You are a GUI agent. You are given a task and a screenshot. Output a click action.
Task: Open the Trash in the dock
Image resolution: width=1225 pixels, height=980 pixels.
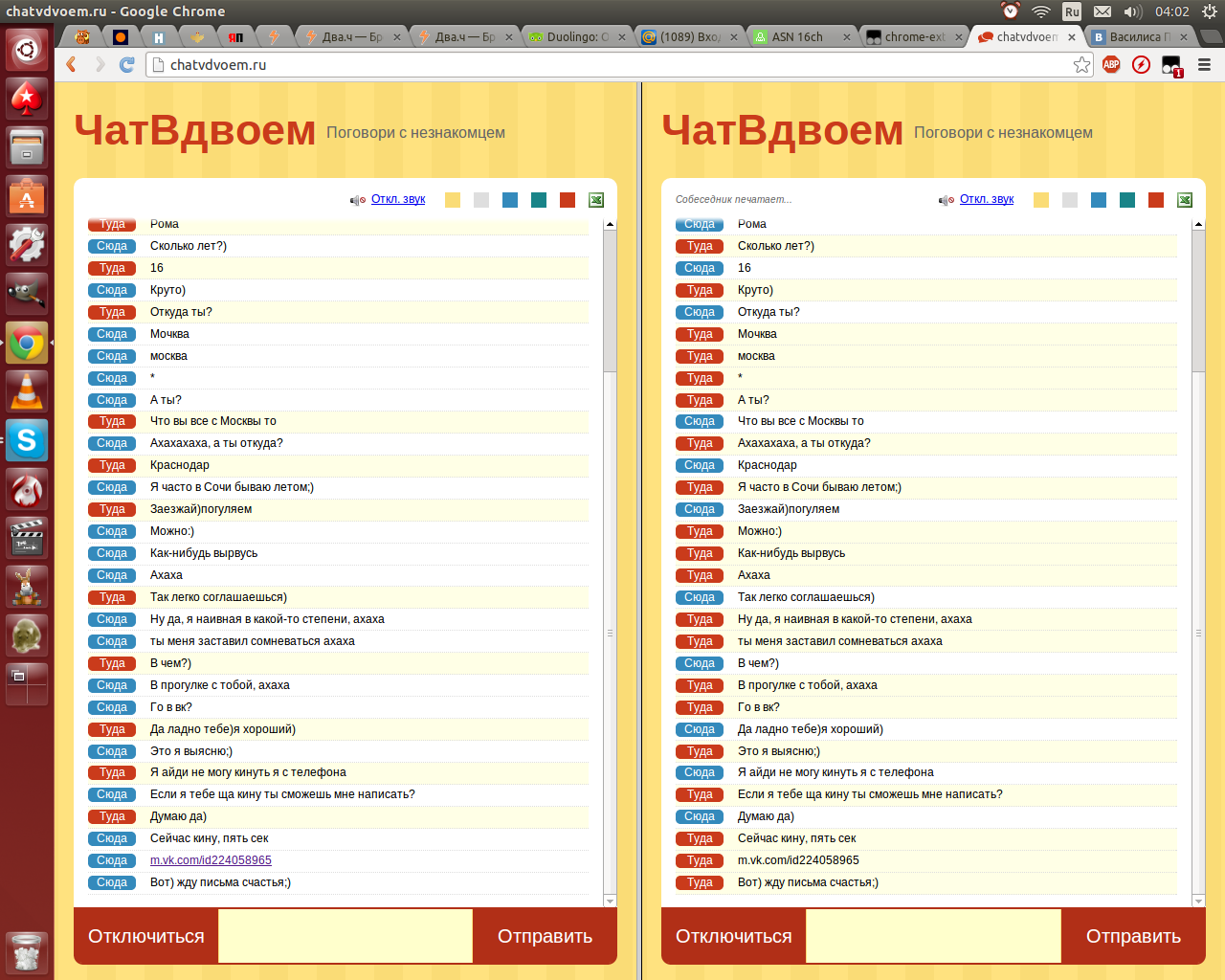coord(27,952)
